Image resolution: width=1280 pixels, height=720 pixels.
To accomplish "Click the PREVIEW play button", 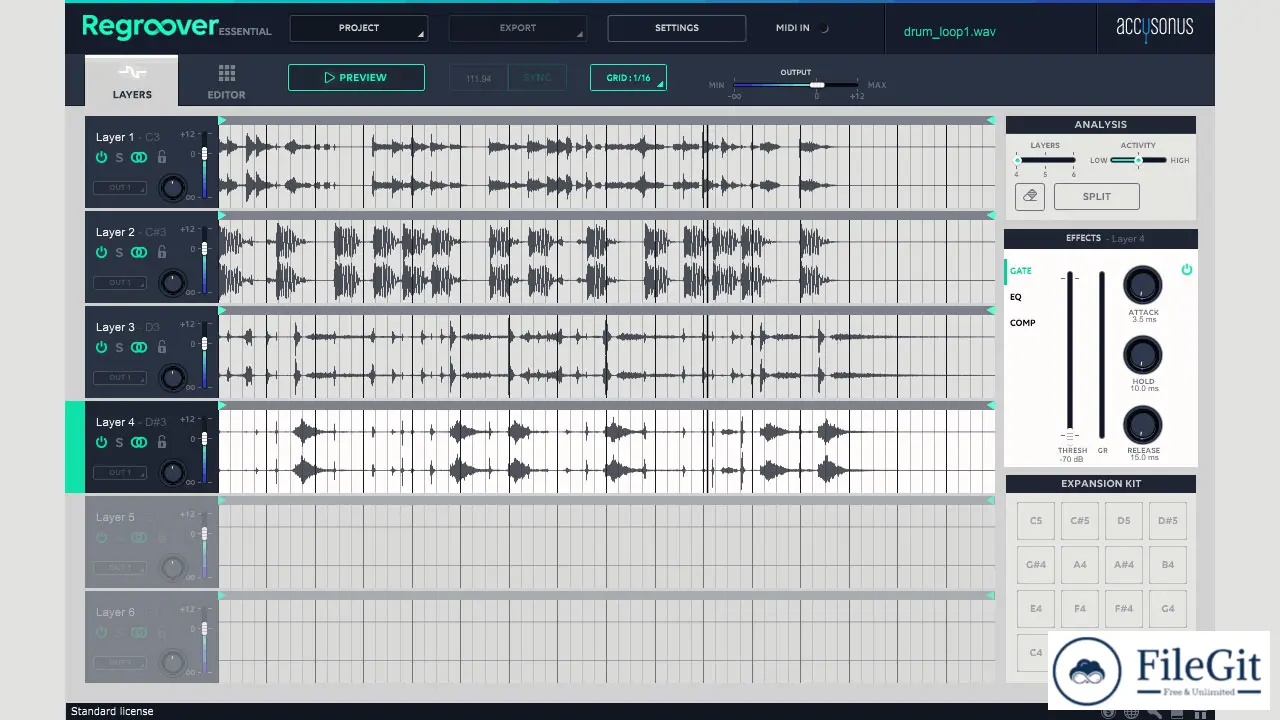I will click(356, 77).
